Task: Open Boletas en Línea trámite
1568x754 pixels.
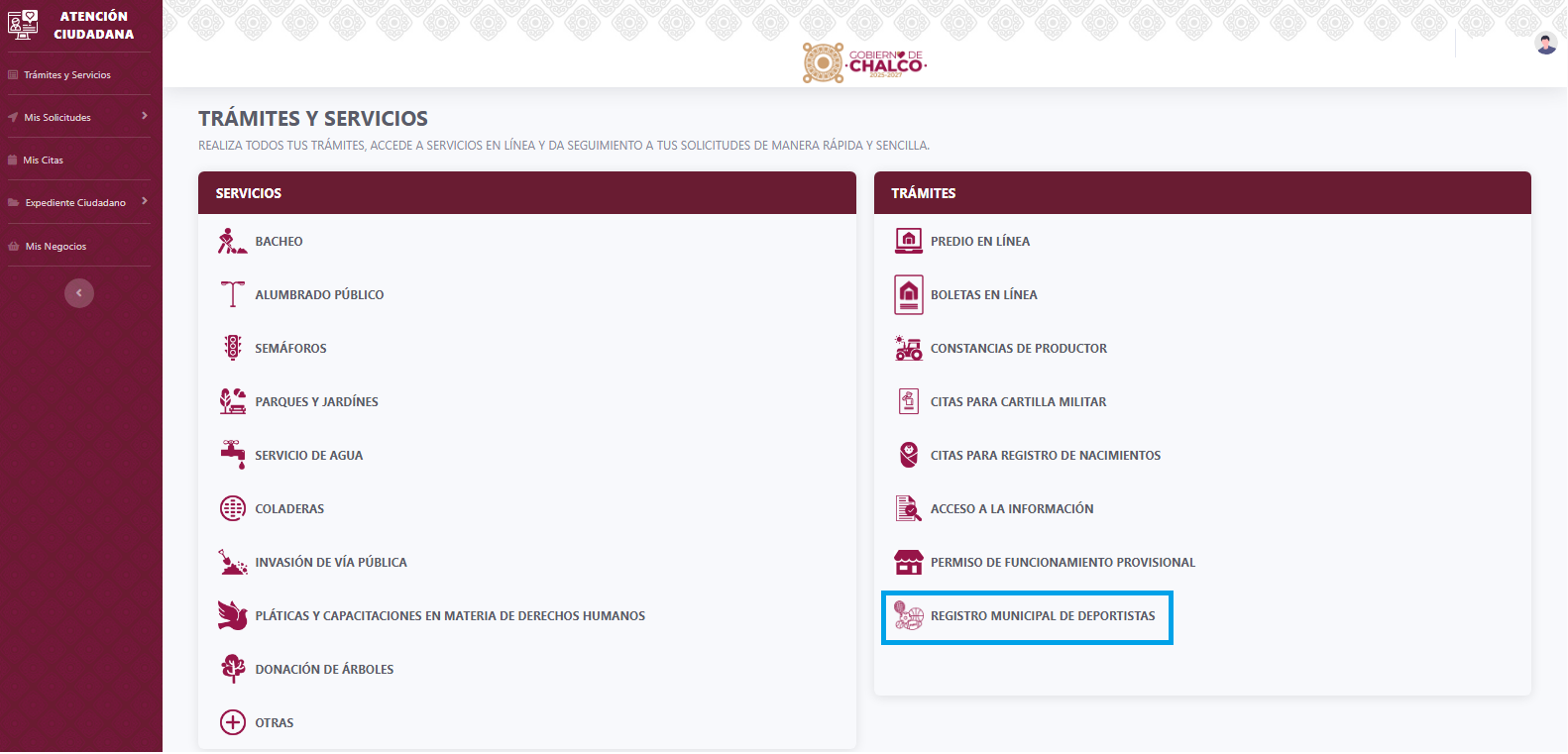Action: (984, 294)
